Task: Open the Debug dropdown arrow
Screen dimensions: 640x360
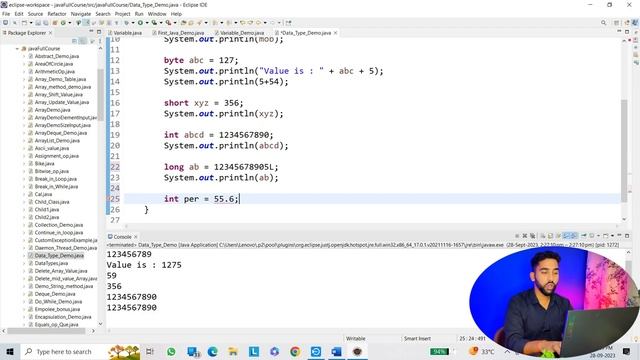Action: (133, 23)
